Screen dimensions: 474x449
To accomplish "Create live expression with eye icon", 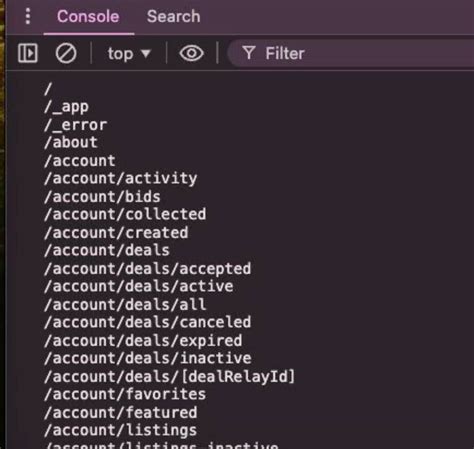I will [191, 53].
